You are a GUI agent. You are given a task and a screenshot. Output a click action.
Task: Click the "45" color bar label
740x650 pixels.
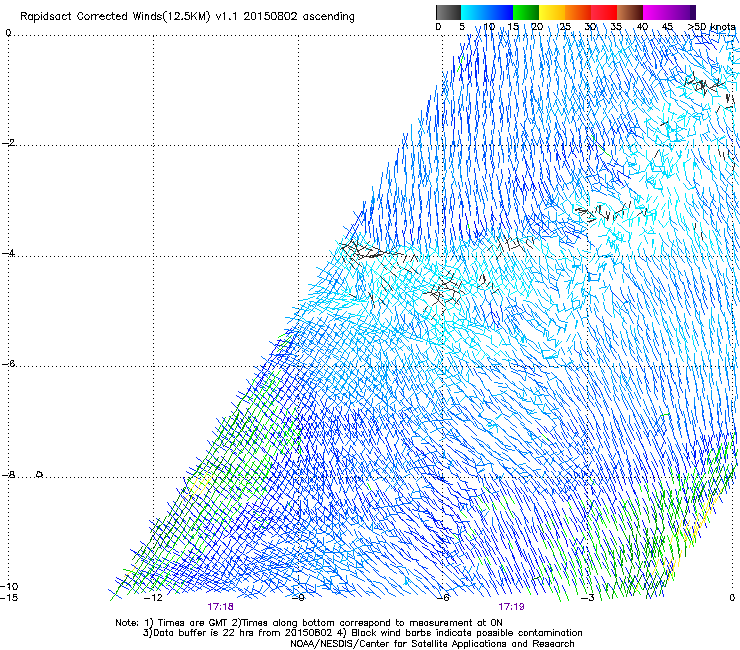pyautogui.click(x=667, y=27)
